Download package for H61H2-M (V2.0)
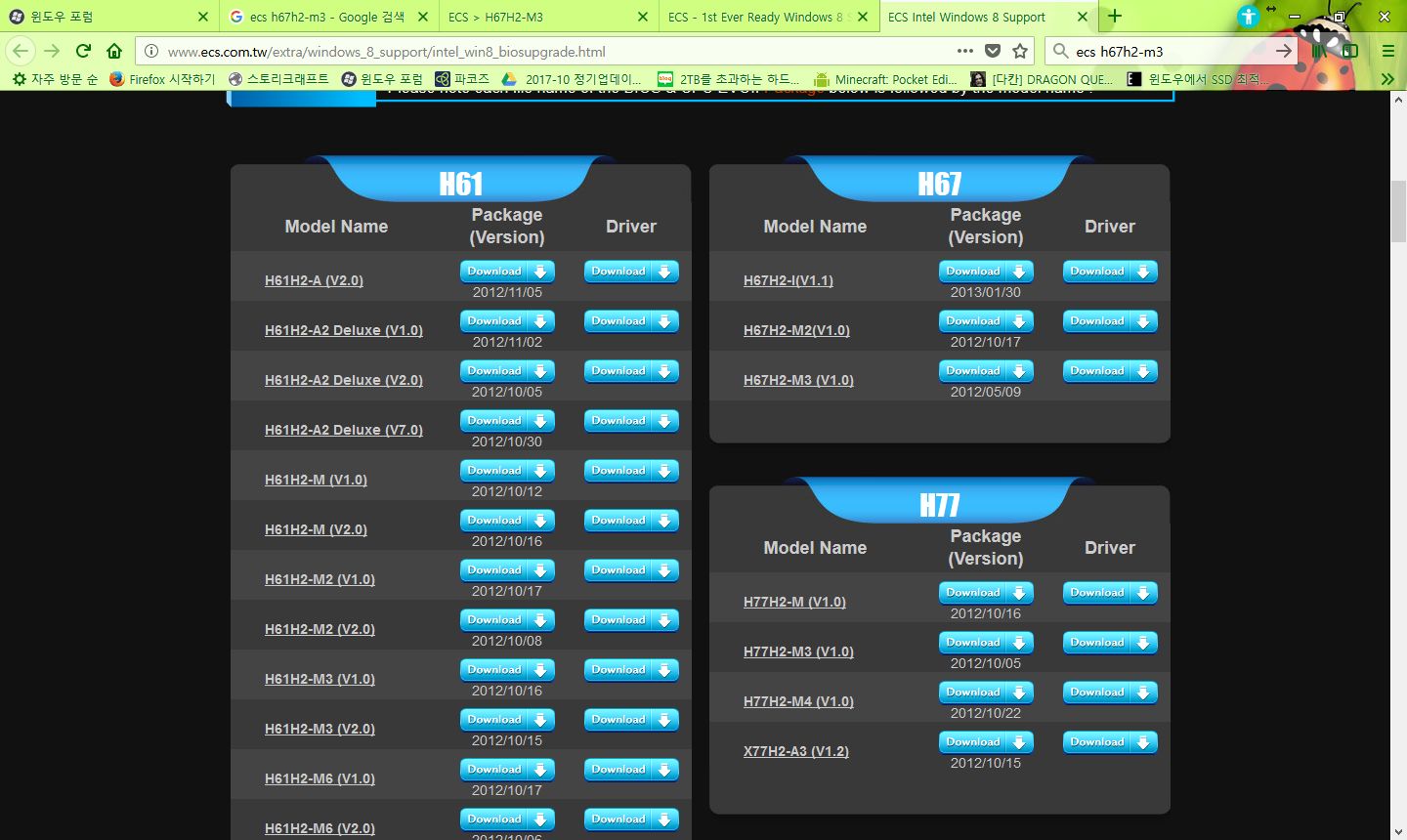The height and width of the screenshot is (840, 1407). tap(507, 521)
